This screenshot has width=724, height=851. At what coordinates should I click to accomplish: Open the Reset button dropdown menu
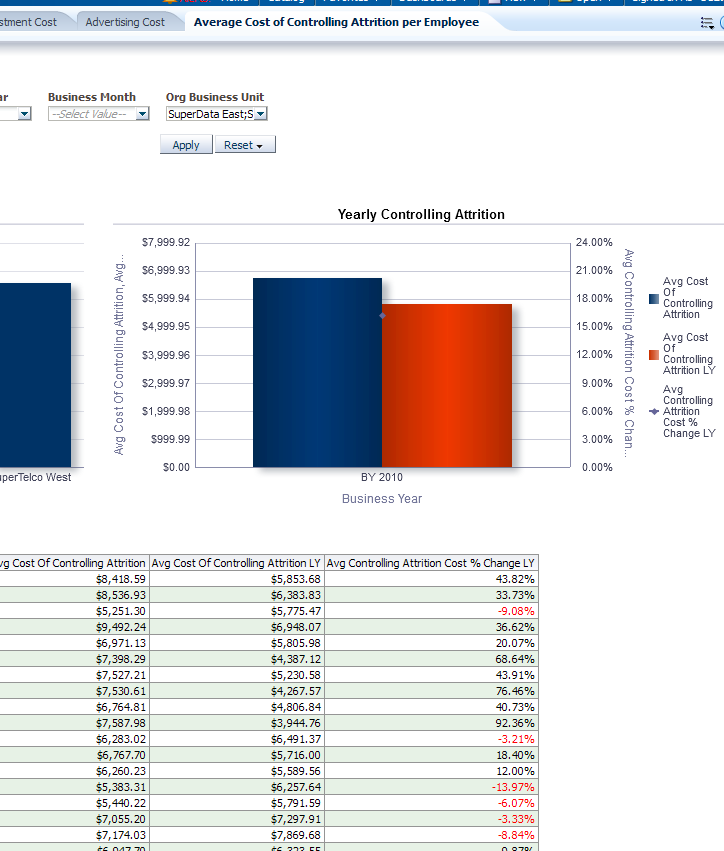[x=245, y=145]
